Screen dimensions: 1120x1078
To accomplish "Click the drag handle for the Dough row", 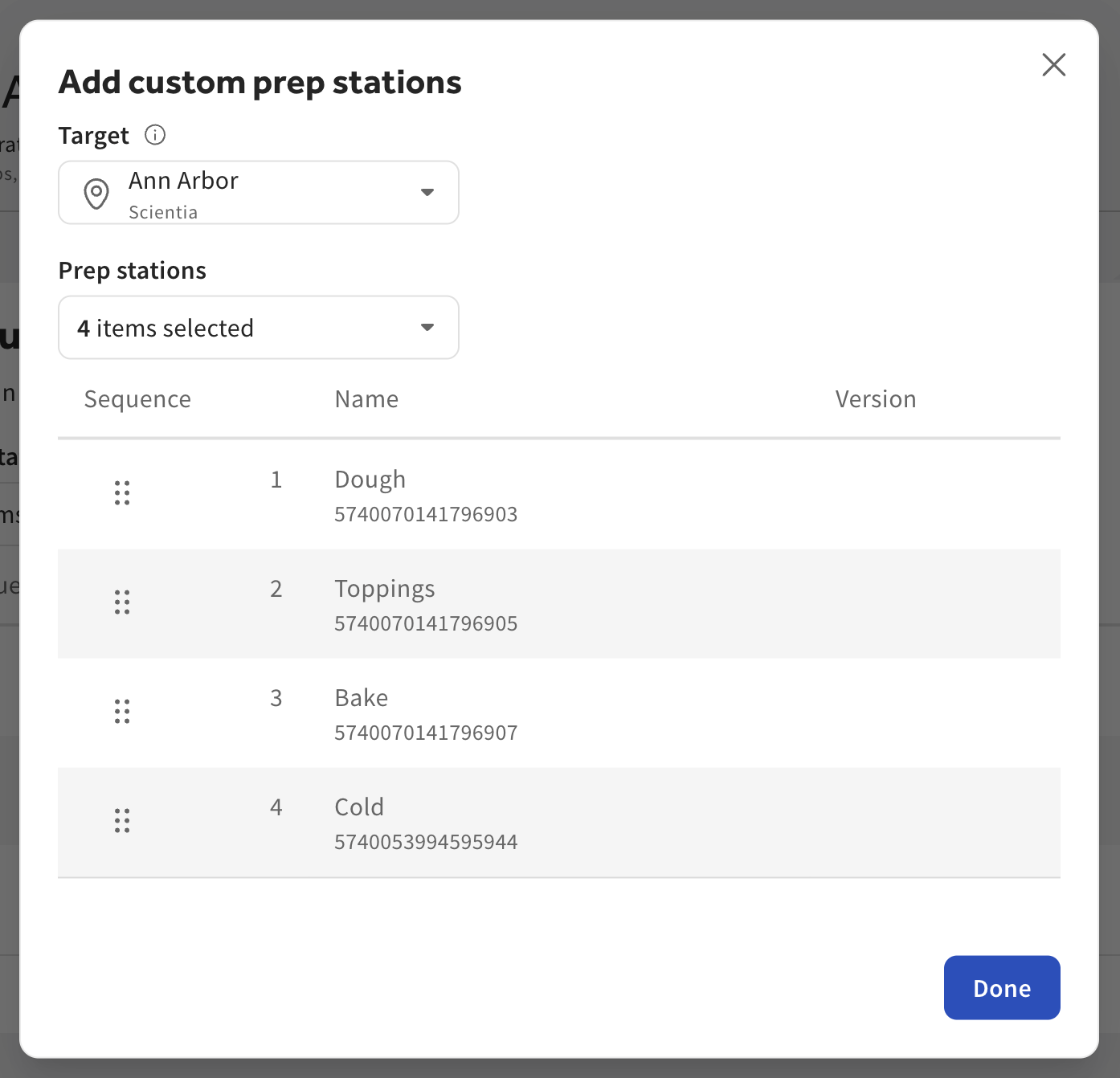I will point(122,492).
